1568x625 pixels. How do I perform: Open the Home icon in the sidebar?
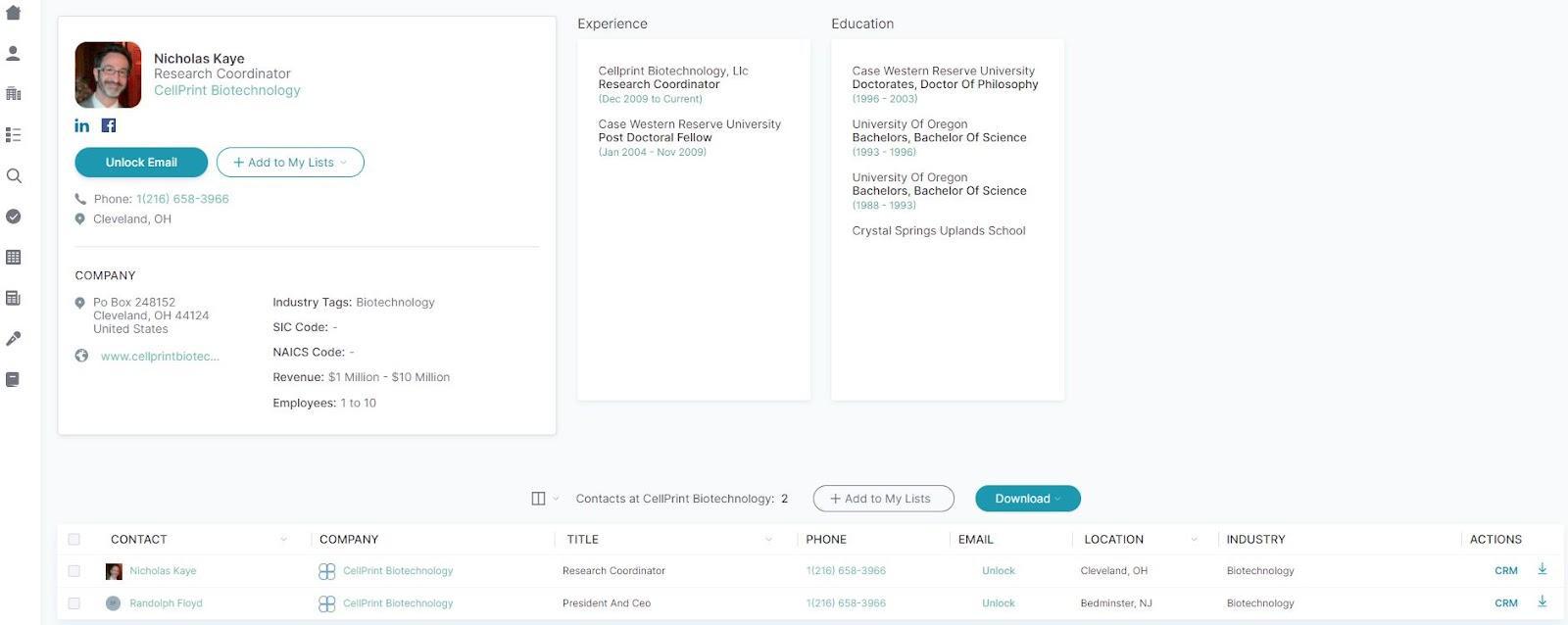pos(14,13)
